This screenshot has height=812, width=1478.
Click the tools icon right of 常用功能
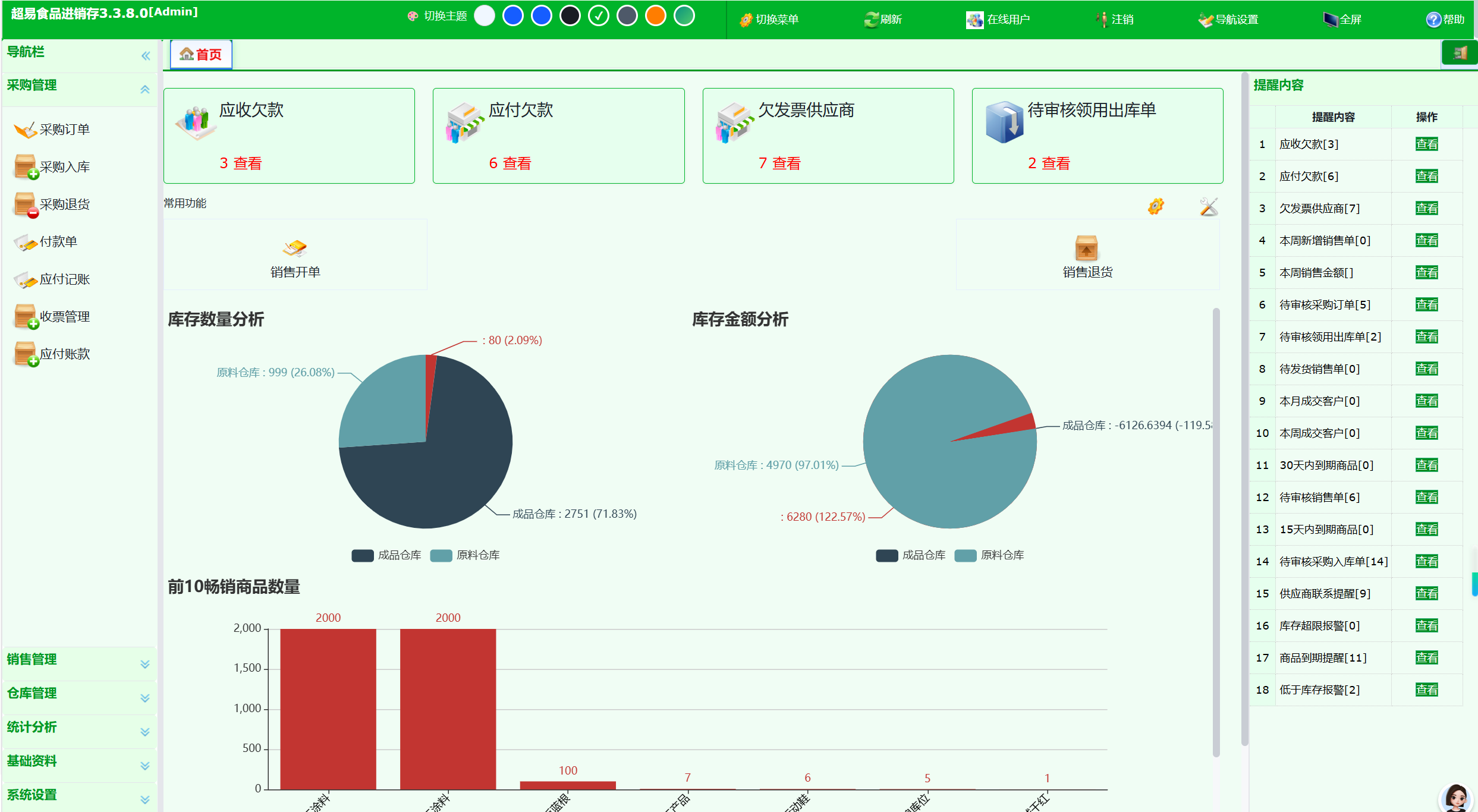[x=1208, y=207]
